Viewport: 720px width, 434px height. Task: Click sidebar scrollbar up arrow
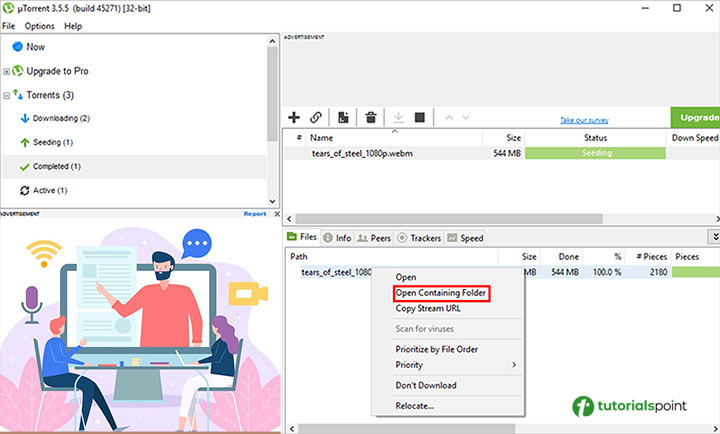272,41
